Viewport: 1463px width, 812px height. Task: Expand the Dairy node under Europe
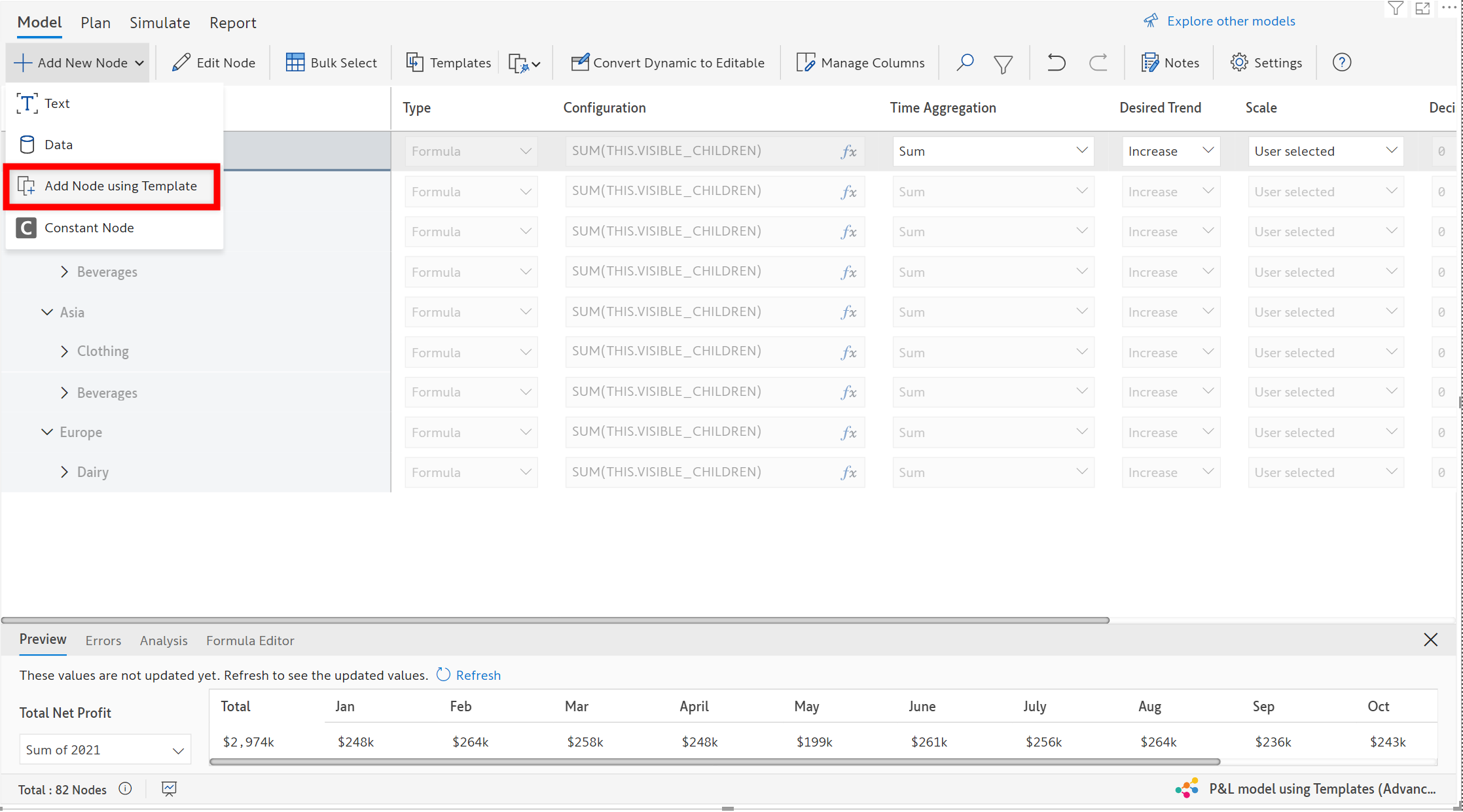point(64,472)
